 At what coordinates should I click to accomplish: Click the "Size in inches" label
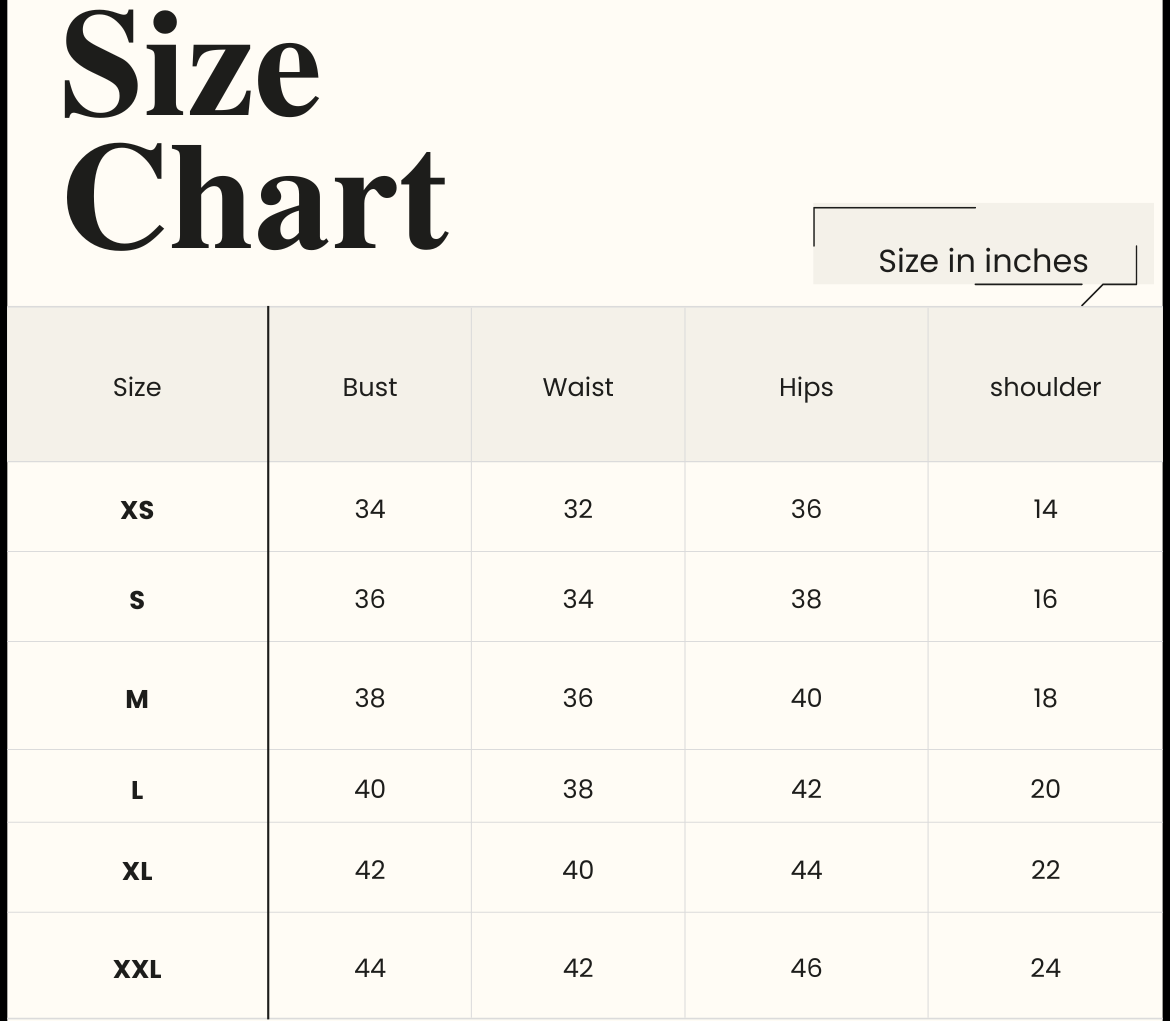click(x=982, y=261)
